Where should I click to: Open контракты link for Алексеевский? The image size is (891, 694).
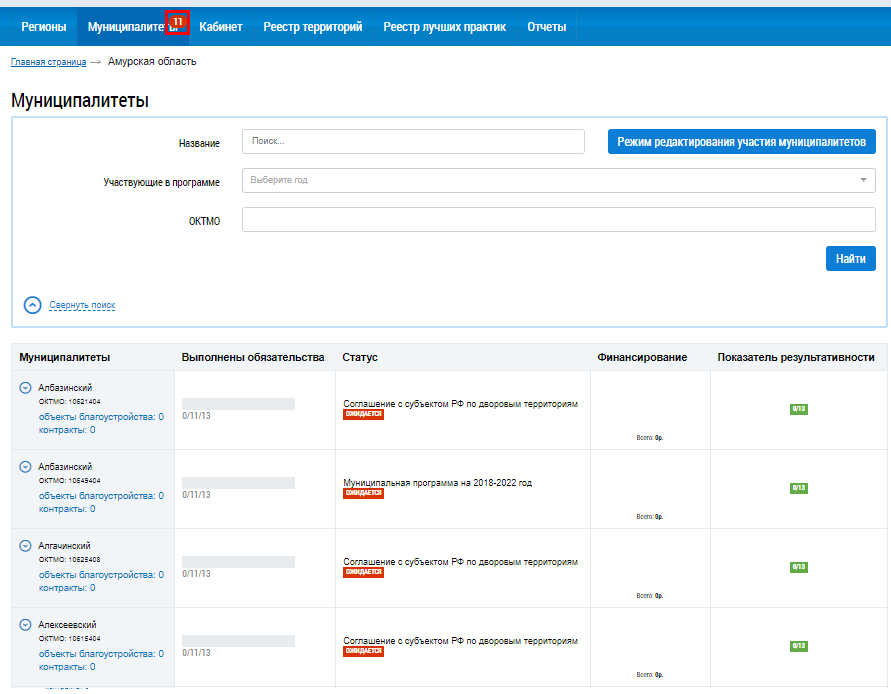pos(67,667)
